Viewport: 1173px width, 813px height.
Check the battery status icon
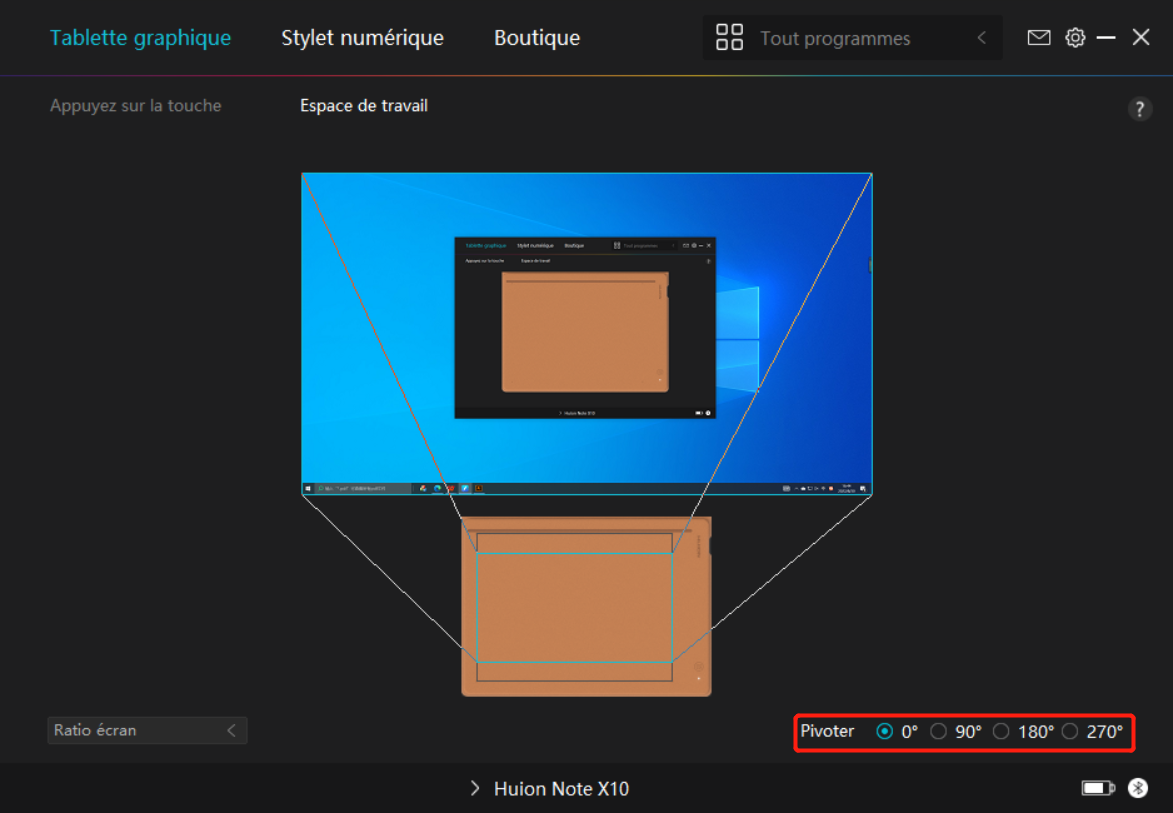[x=1097, y=788]
